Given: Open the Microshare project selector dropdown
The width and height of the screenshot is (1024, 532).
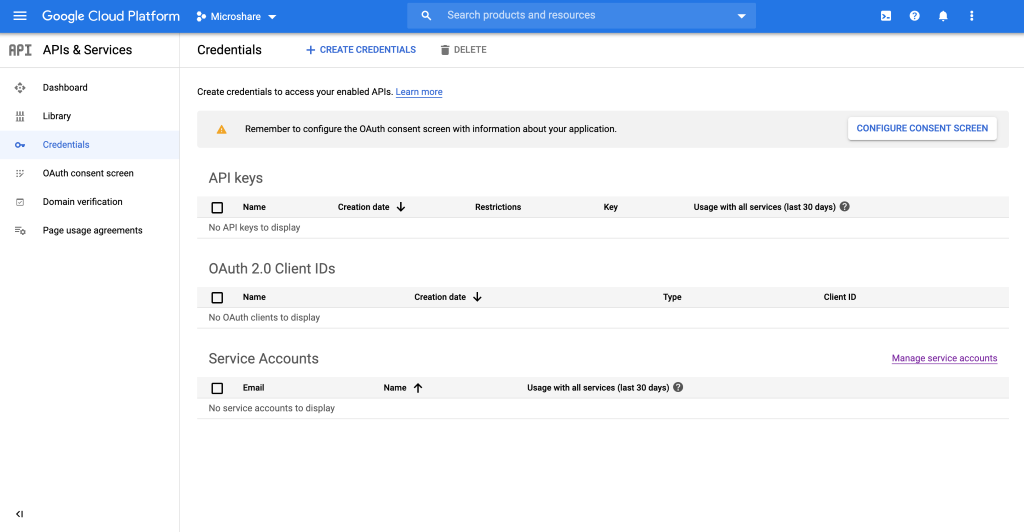Looking at the screenshot, I should click(237, 17).
